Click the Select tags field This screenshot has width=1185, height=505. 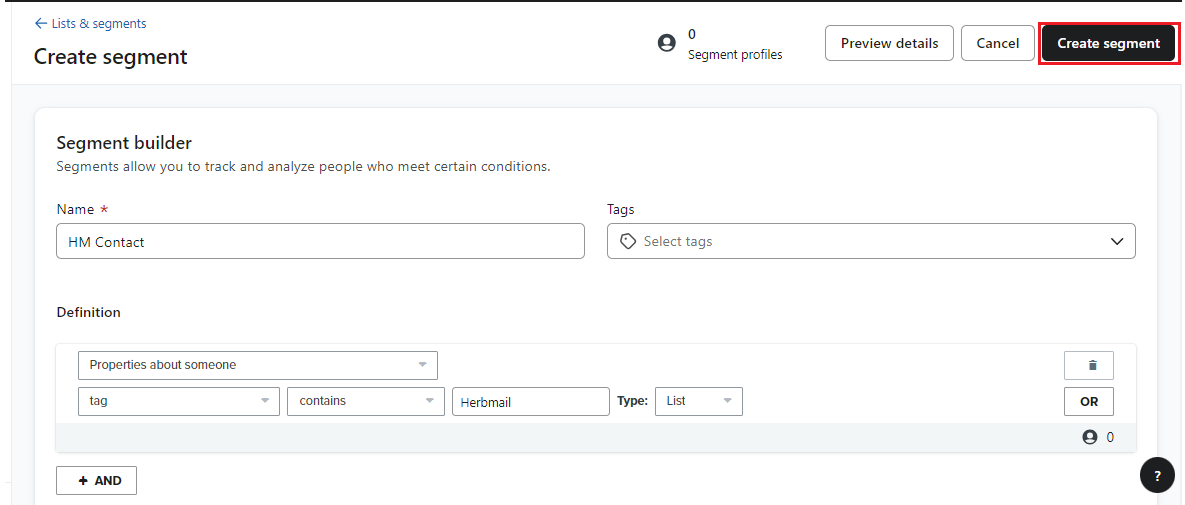point(871,241)
